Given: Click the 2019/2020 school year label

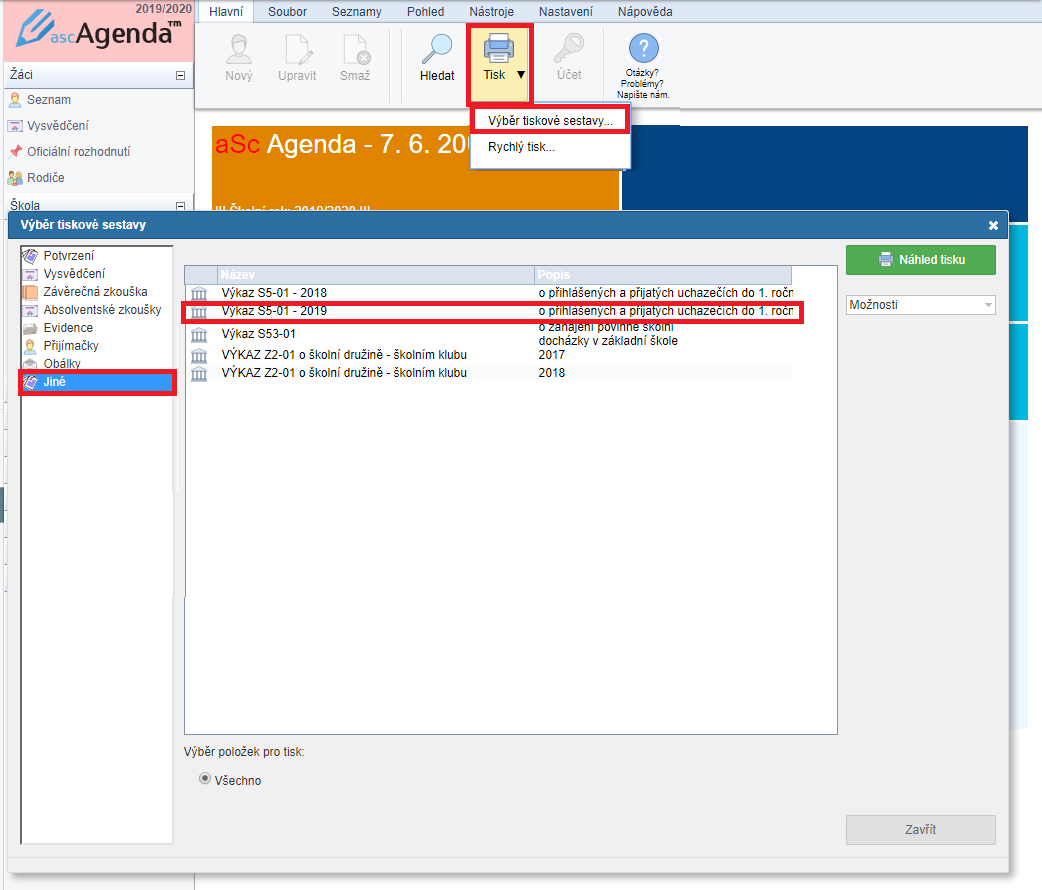Looking at the screenshot, I should (x=163, y=9).
